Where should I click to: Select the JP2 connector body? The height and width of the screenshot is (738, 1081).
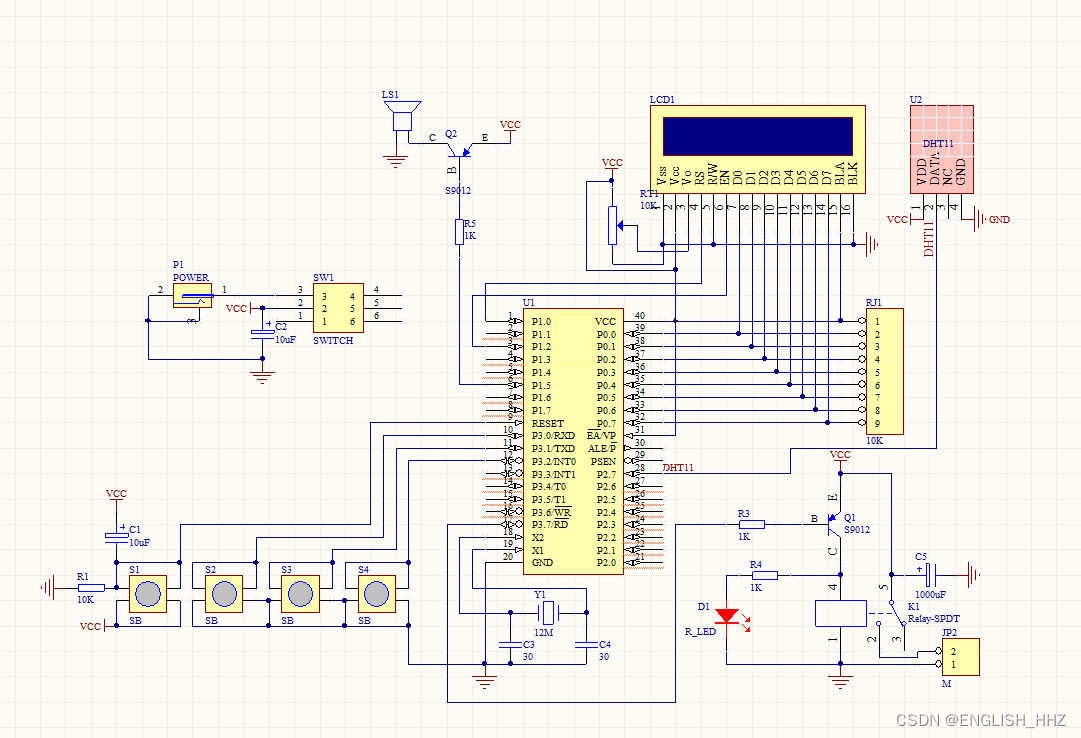tap(960, 657)
